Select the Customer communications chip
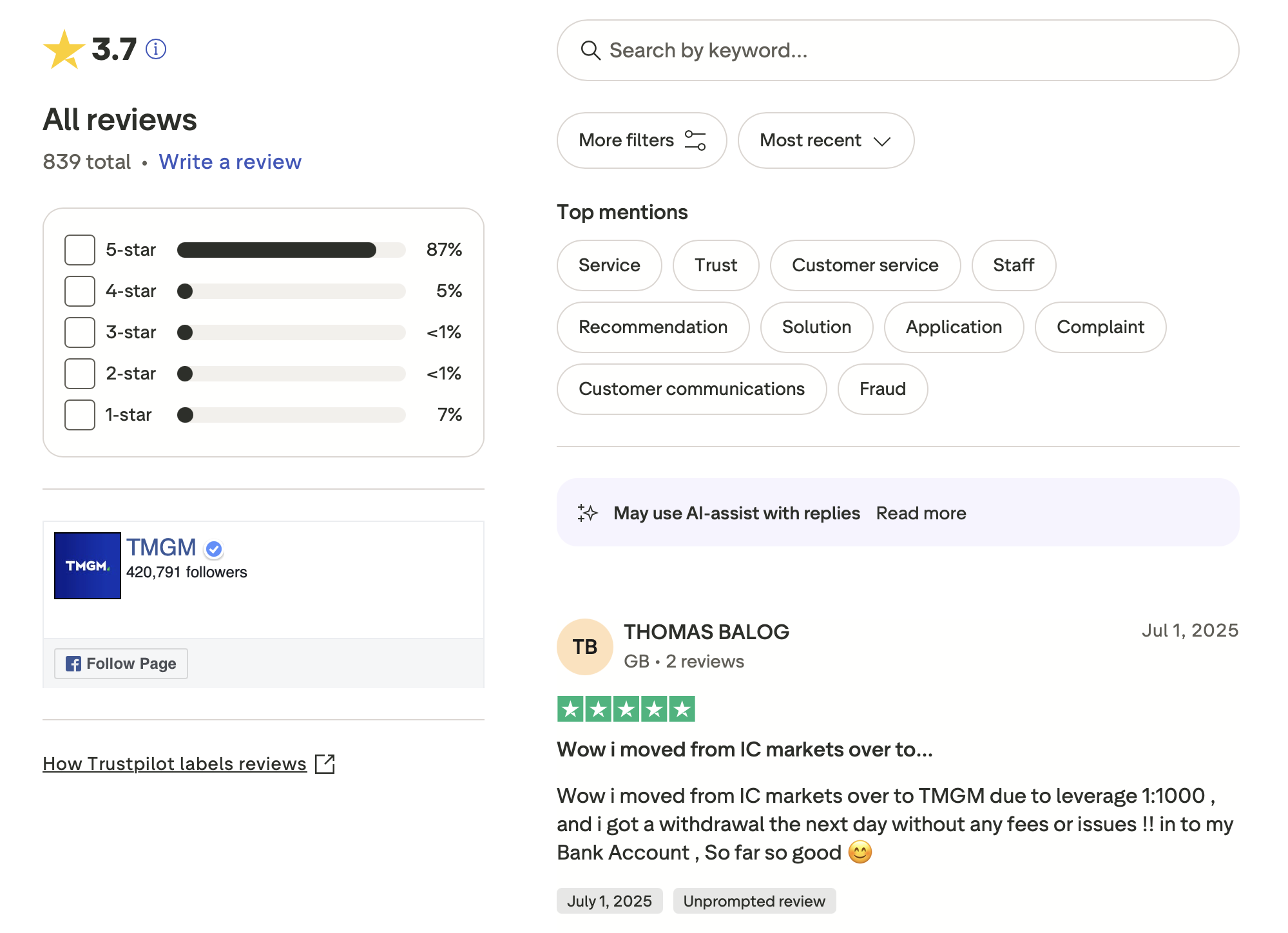This screenshot has height=933, width=1288. tap(691, 389)
